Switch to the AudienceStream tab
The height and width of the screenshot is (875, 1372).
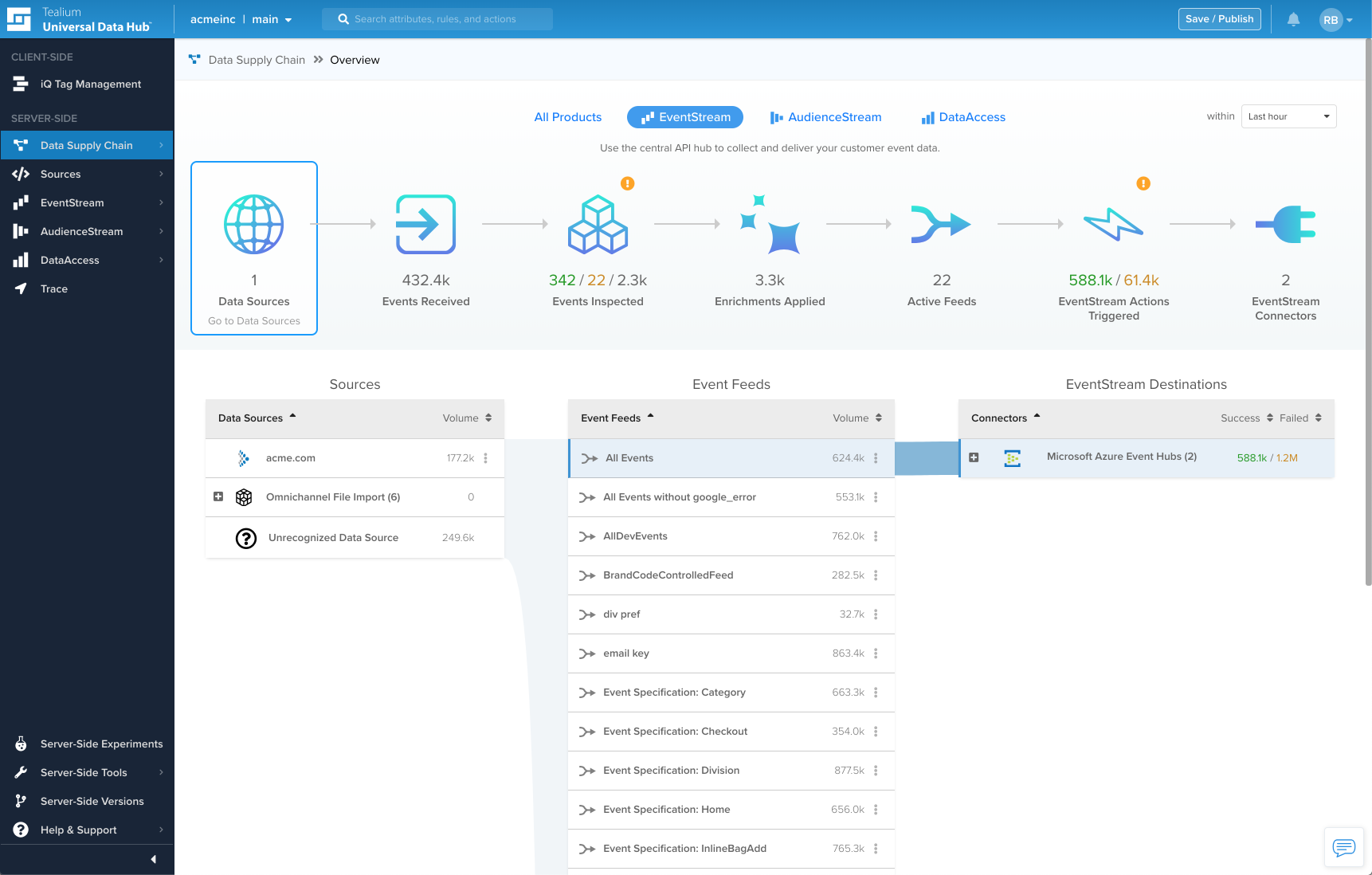(826, 116)
